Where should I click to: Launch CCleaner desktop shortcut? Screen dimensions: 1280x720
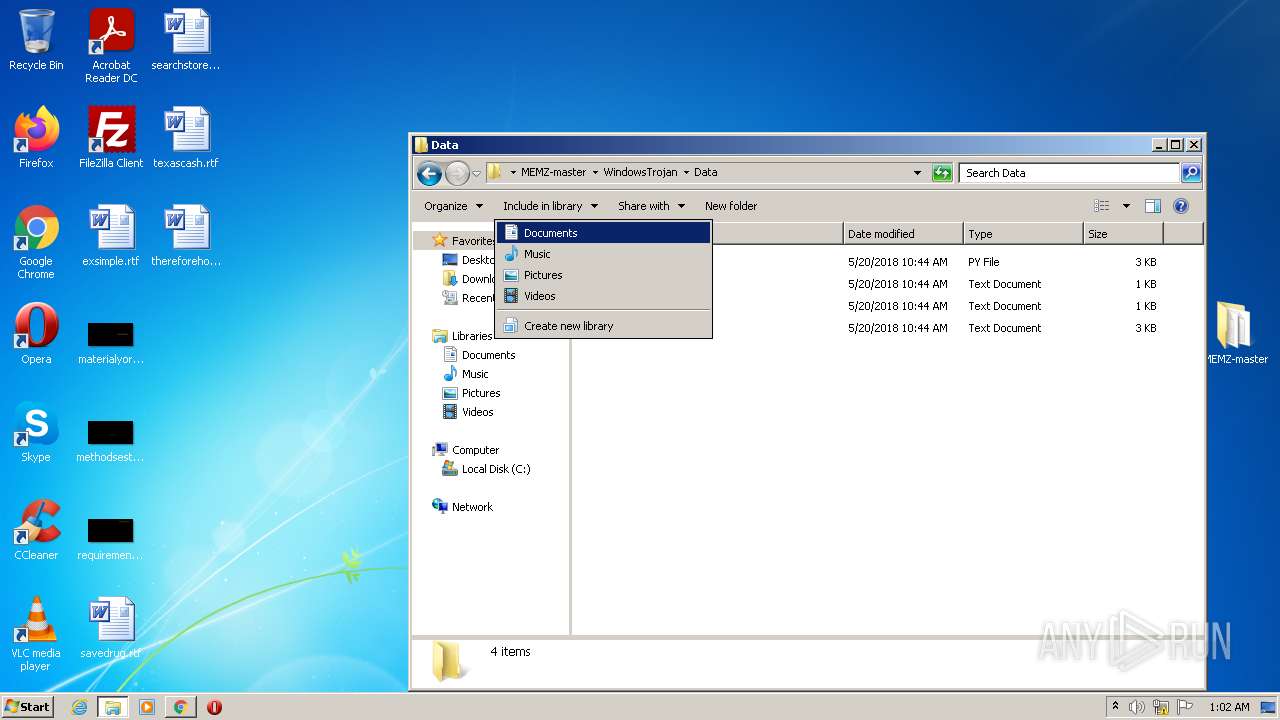pyautogui.click(x=36, y=529)
